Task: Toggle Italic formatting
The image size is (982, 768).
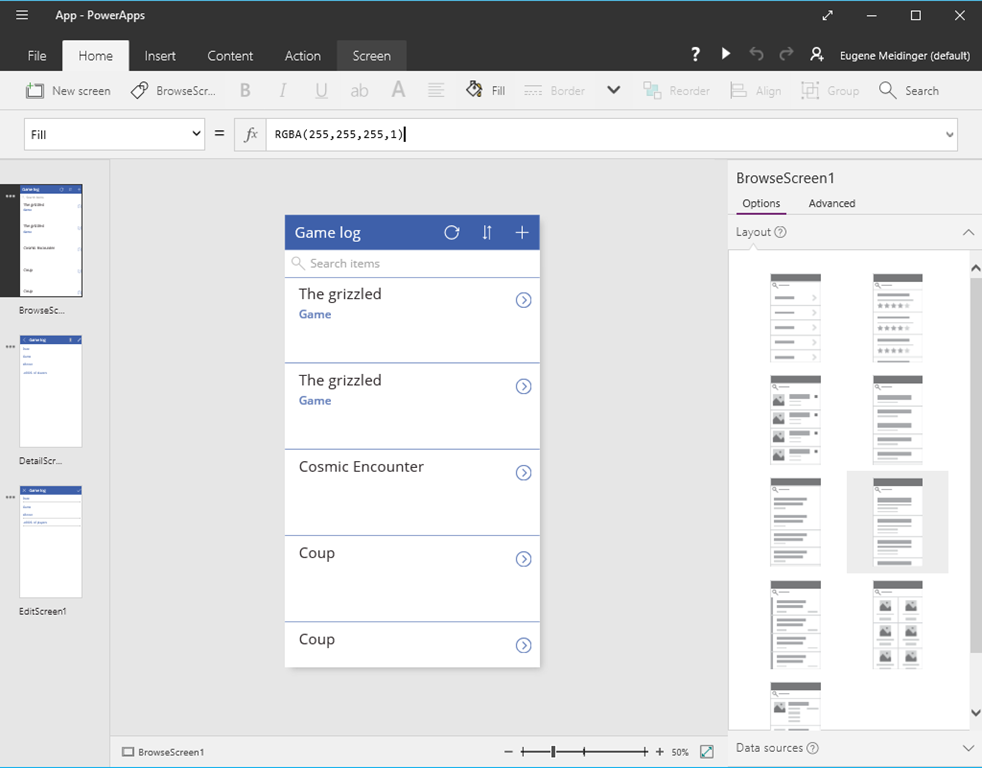Action: coord(283,91)
